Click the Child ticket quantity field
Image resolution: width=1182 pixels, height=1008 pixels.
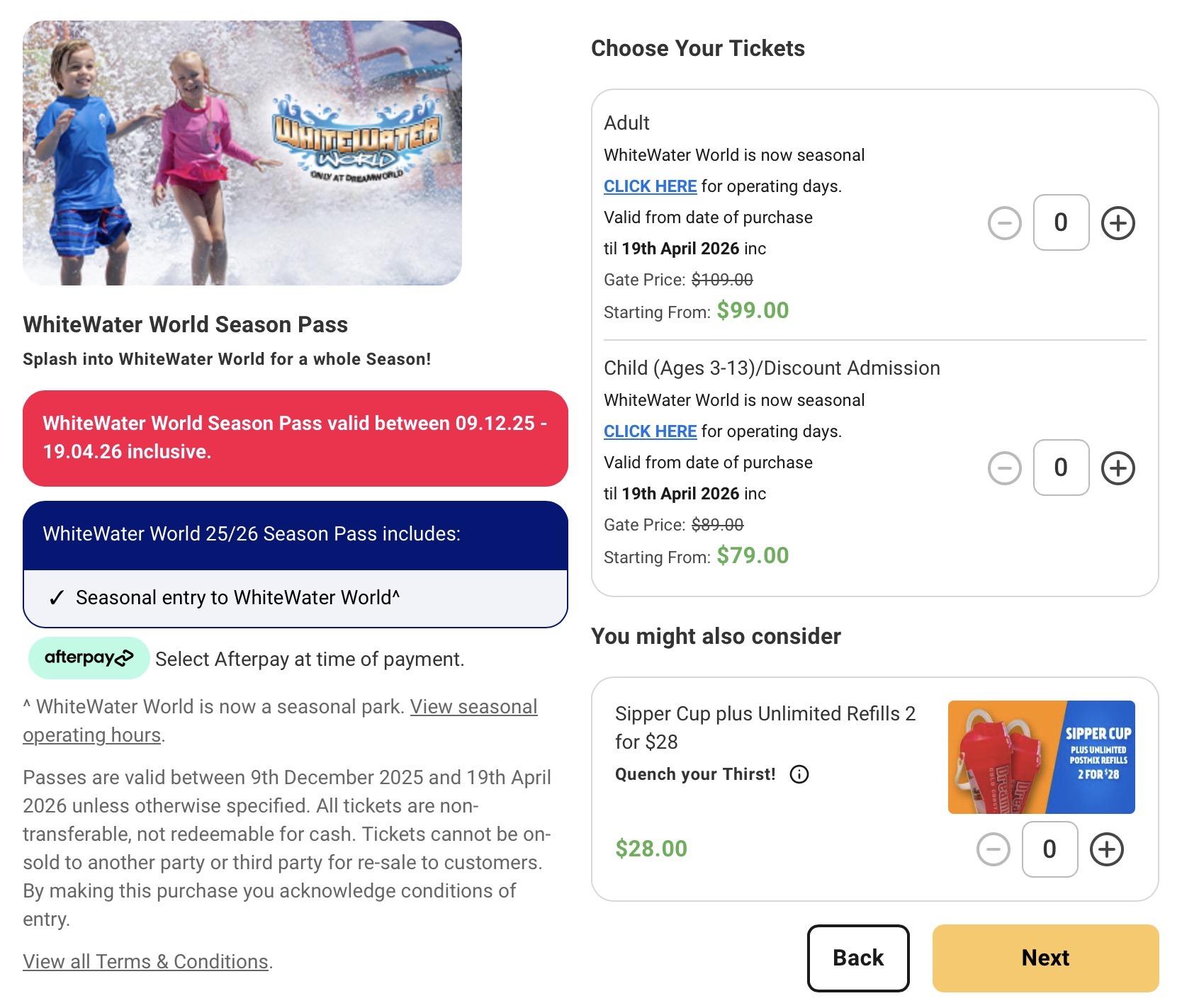[x=1061, y=468]
